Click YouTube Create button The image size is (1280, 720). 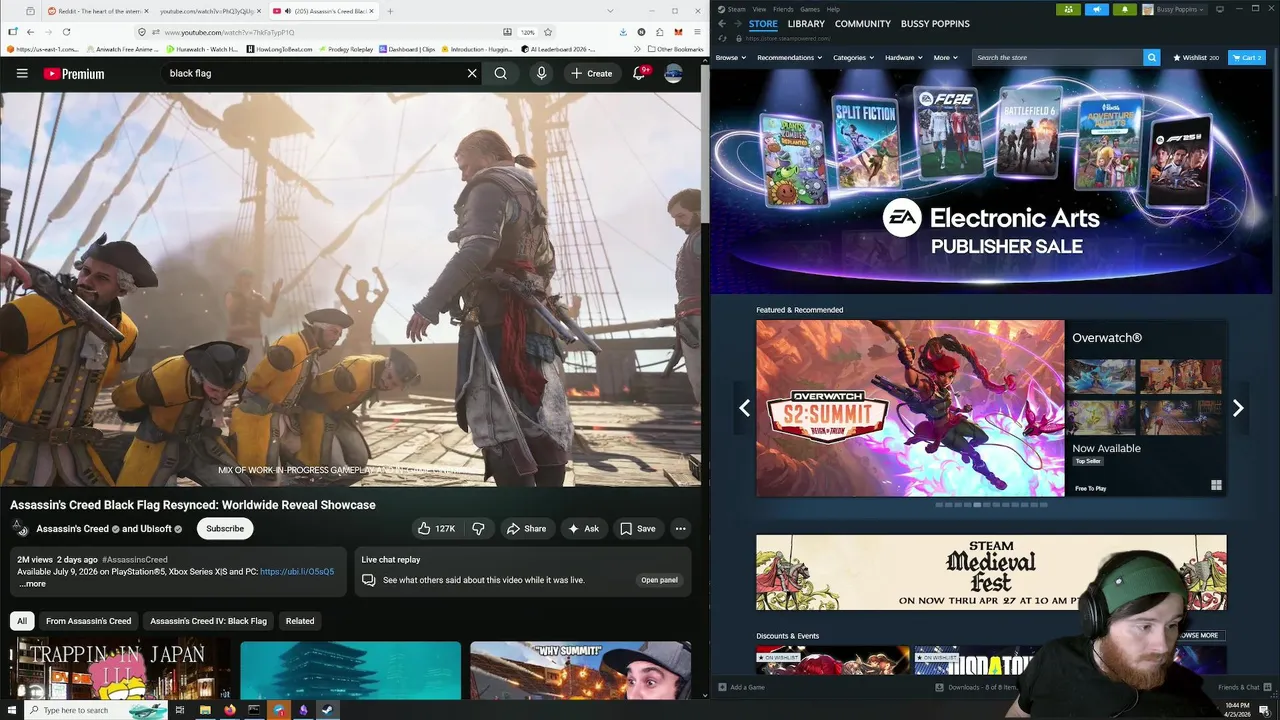pyautogui.click(x=591, y=73)
